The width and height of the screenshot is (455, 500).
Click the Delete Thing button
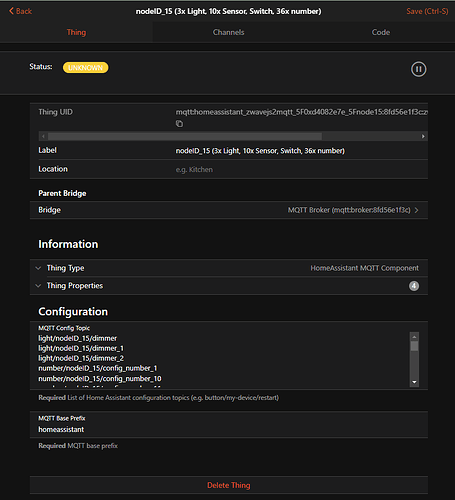coord(229,485)
